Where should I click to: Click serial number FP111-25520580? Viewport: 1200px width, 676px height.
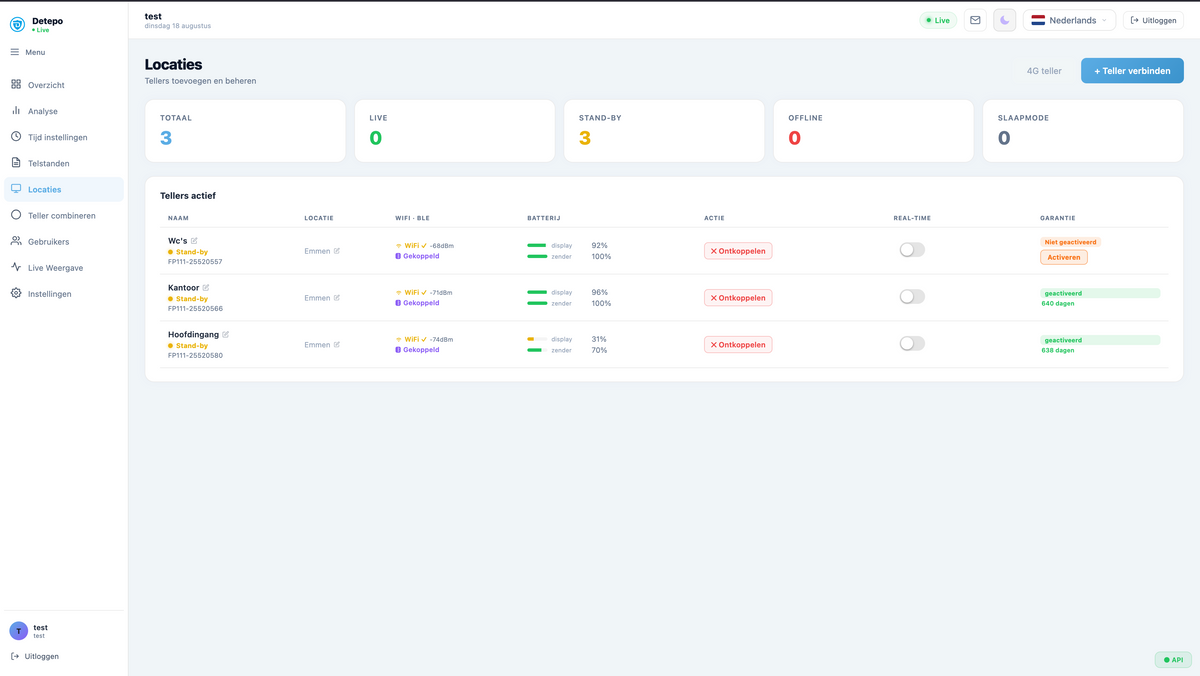pyautogui.click(x=195, y=355)
